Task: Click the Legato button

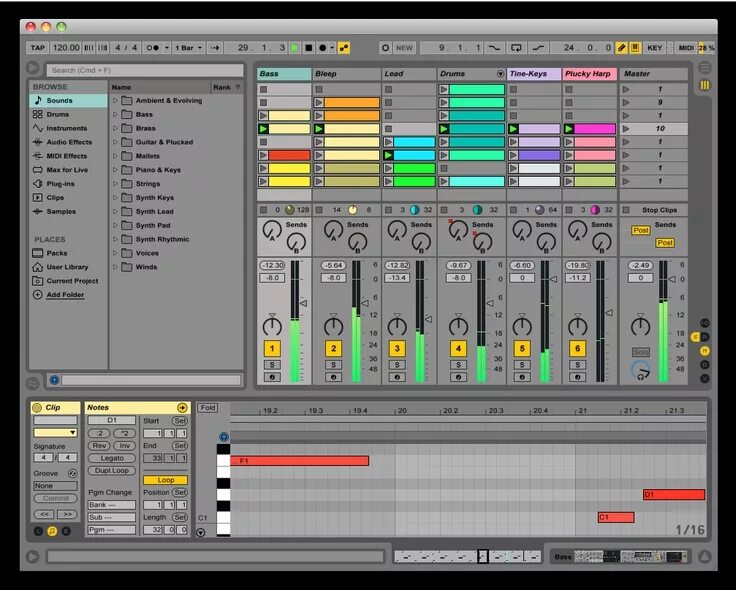Action: (112, 458)
